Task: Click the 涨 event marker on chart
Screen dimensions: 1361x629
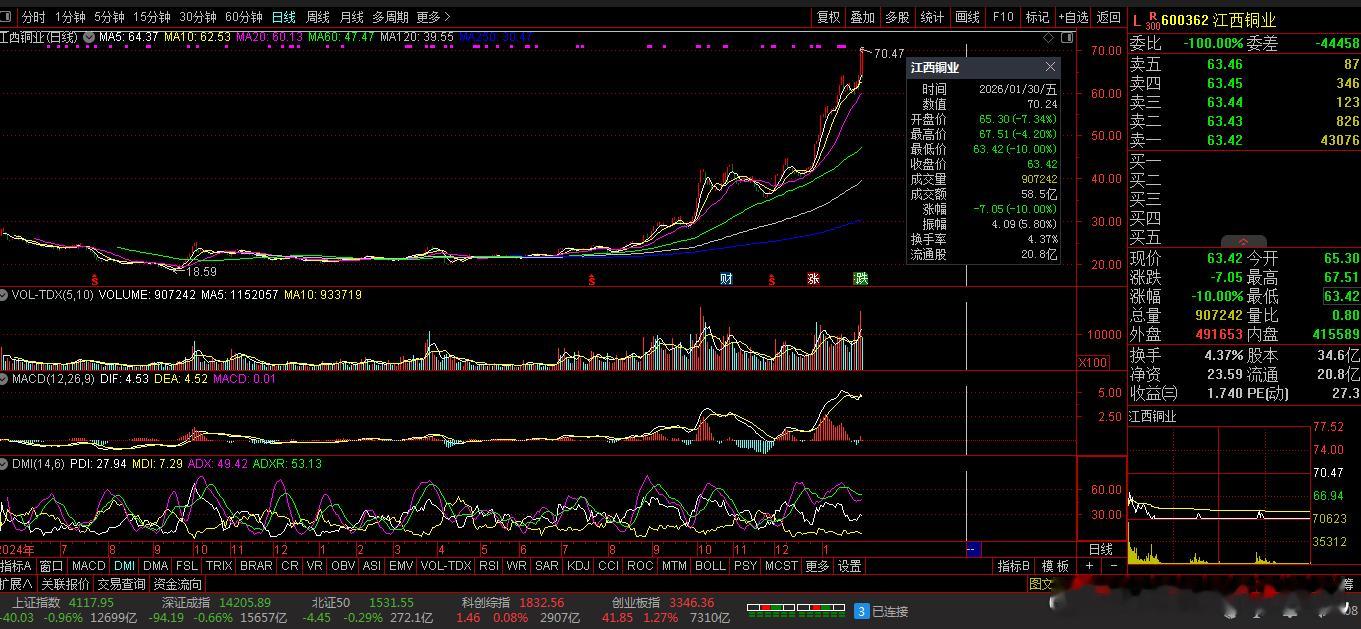Action: pyautogui.click(x=813, y=279)
